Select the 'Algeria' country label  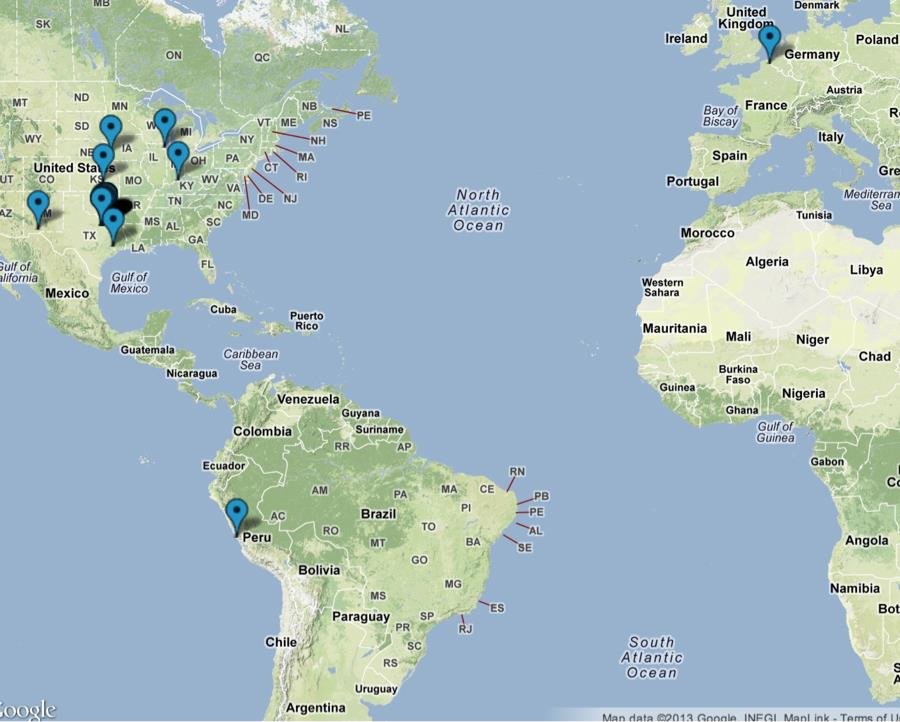(x=767, y=262)
